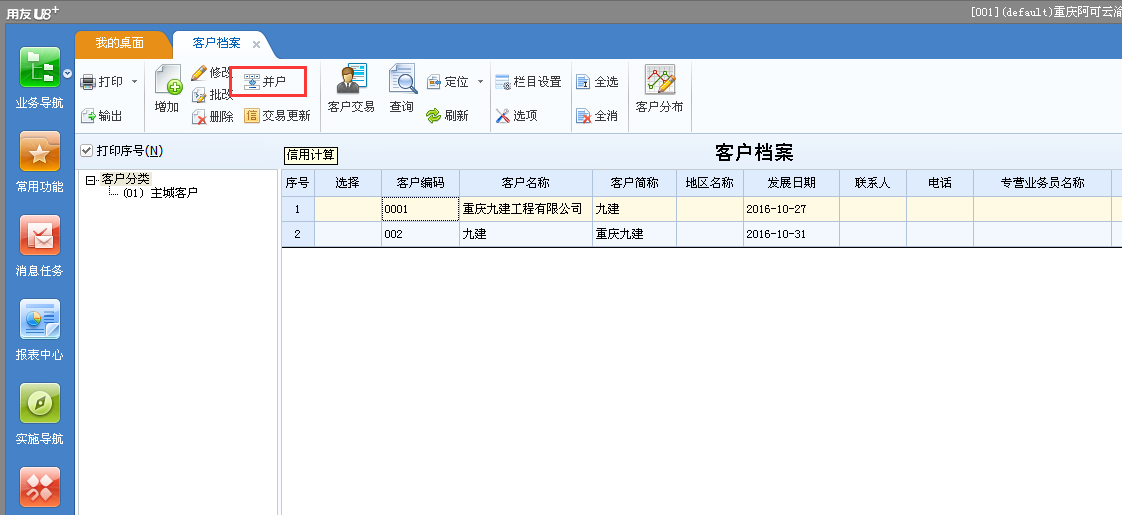This screenshot has height=515, width=1122.
Task: Select customer code cell 002
Action: 420,234
